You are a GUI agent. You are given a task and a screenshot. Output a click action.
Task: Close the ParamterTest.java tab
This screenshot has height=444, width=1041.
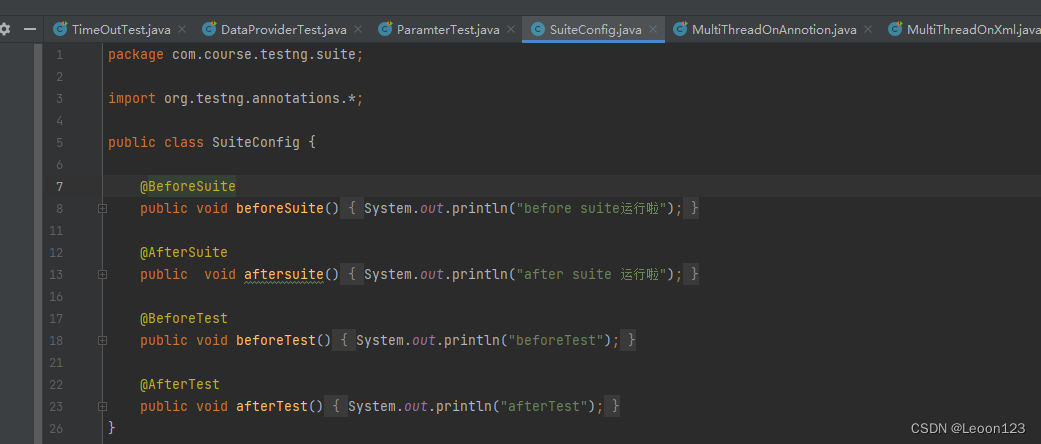(x=511, y=30)
